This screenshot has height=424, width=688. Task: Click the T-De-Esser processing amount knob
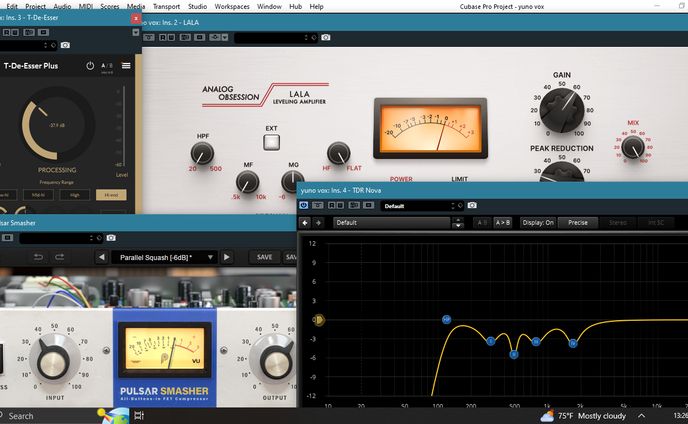[57, 125]
